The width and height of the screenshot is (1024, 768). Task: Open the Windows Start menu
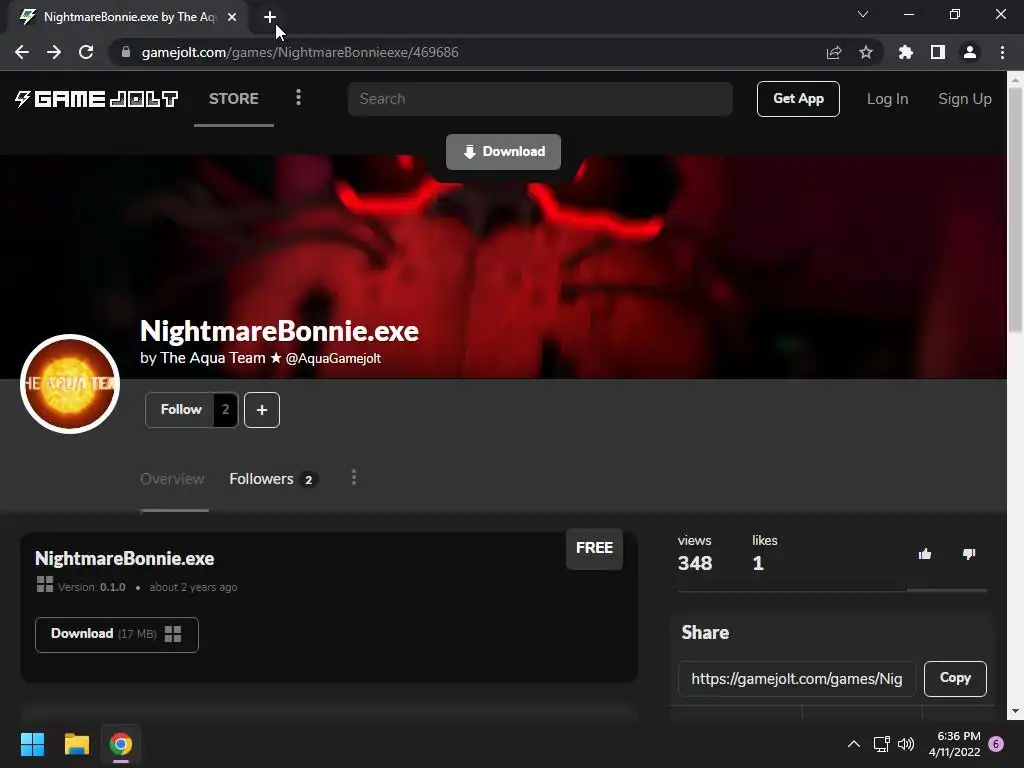(32, 744)
